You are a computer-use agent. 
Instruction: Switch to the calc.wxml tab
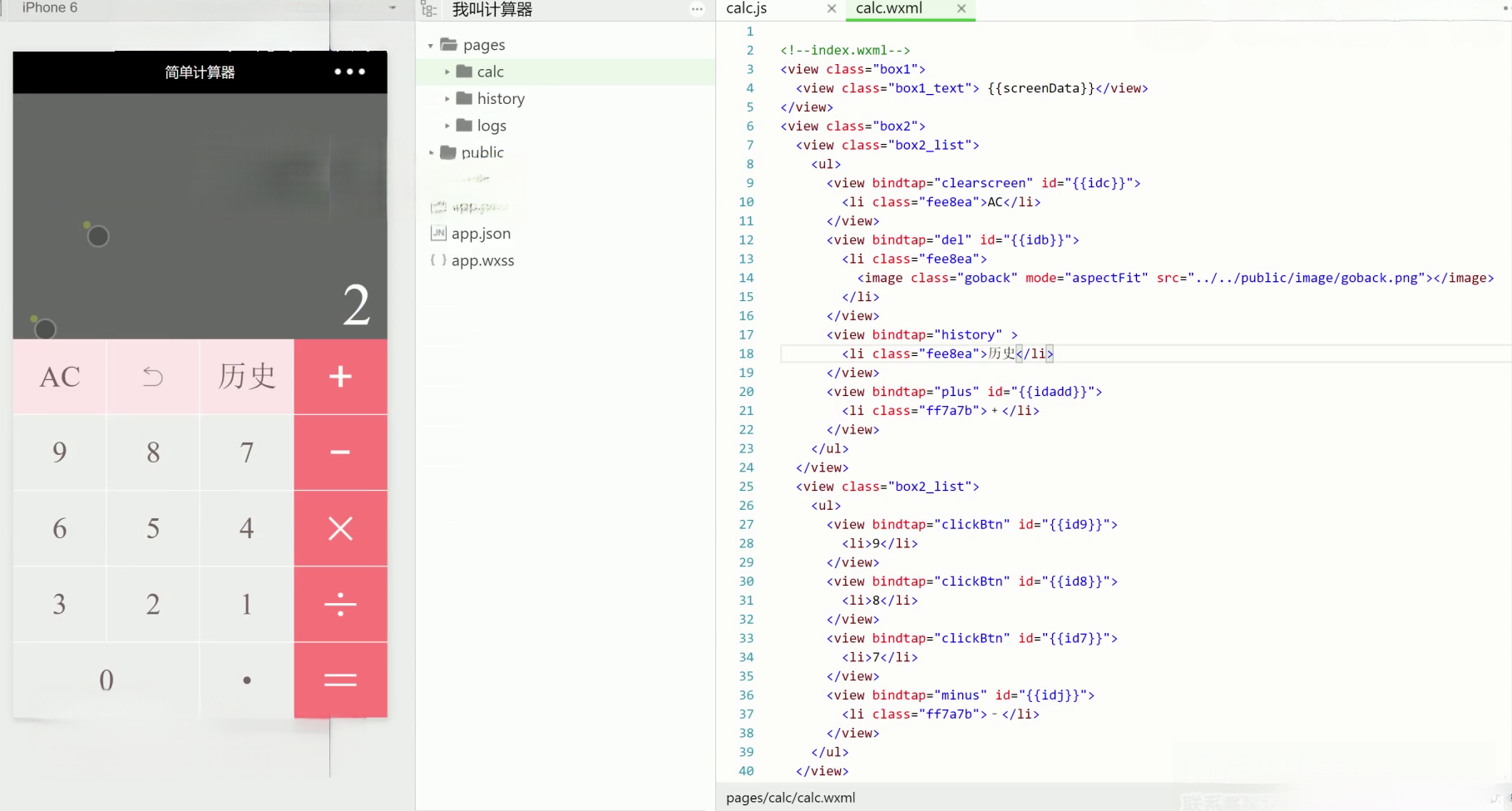point(889,8)
